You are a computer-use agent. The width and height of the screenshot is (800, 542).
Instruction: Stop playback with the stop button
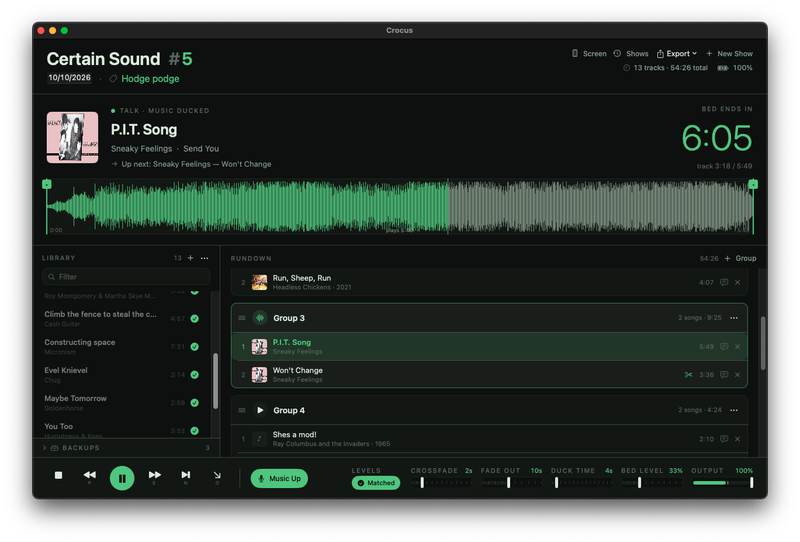pyautogui.click(x=58, y=476)
